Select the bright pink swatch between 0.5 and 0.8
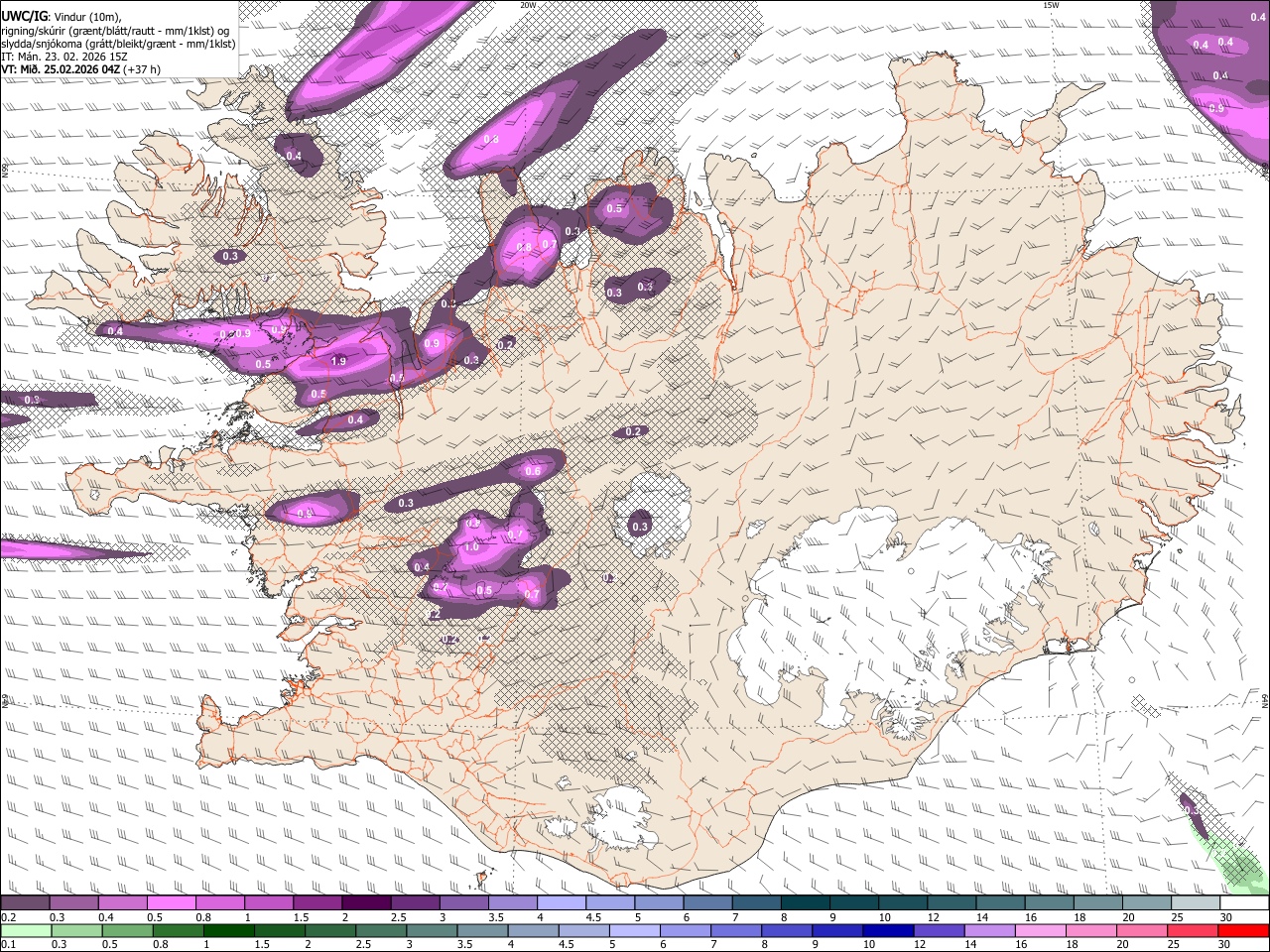The height and width of the screenshot is (952, 1270). click(171, 902)
